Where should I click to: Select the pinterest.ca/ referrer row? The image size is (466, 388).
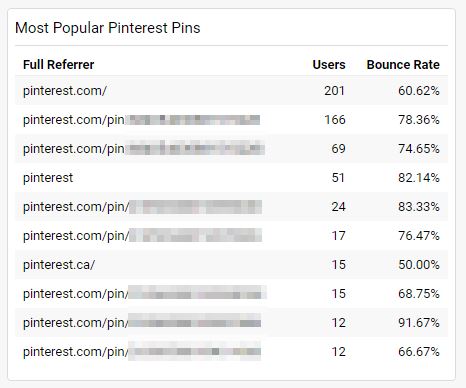click(x=231, y=265)
